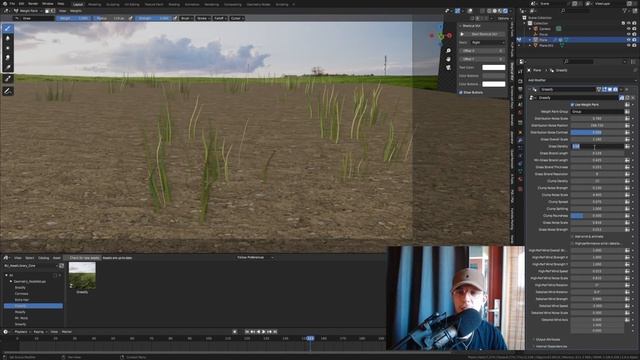Click the new copy icon of Grassify node group
This screenshot has width=640, height=360.
(627, 98)
